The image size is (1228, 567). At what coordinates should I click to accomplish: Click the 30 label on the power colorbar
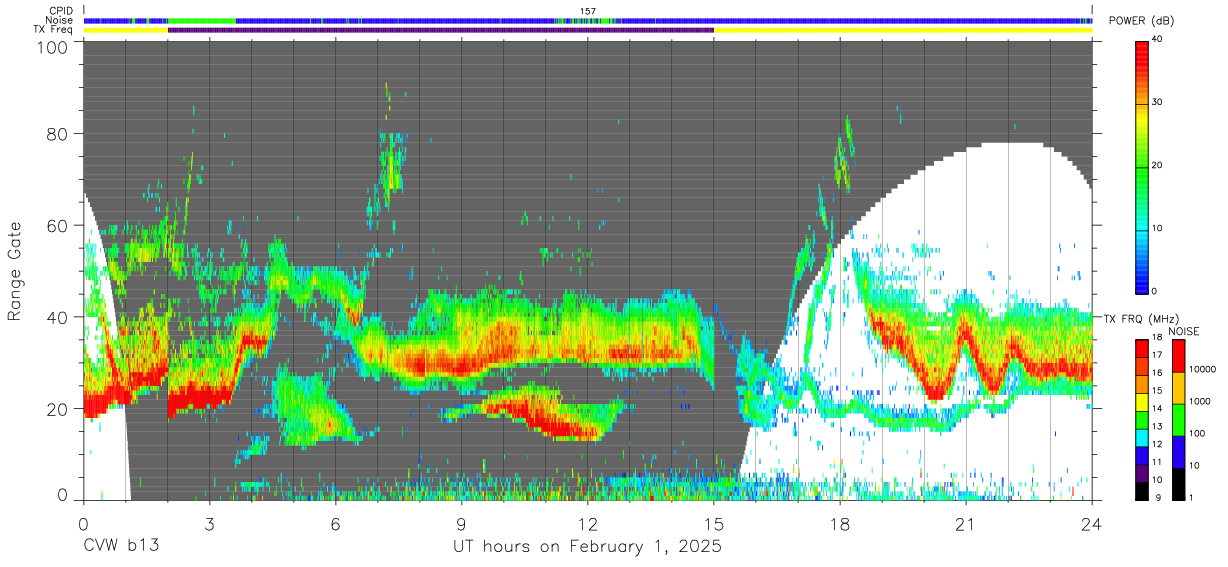pos(1159,102)
